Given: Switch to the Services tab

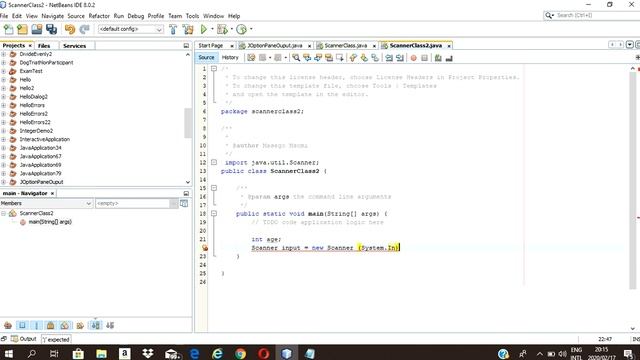Looking at the screenshot, I should (x=75, y=46).
